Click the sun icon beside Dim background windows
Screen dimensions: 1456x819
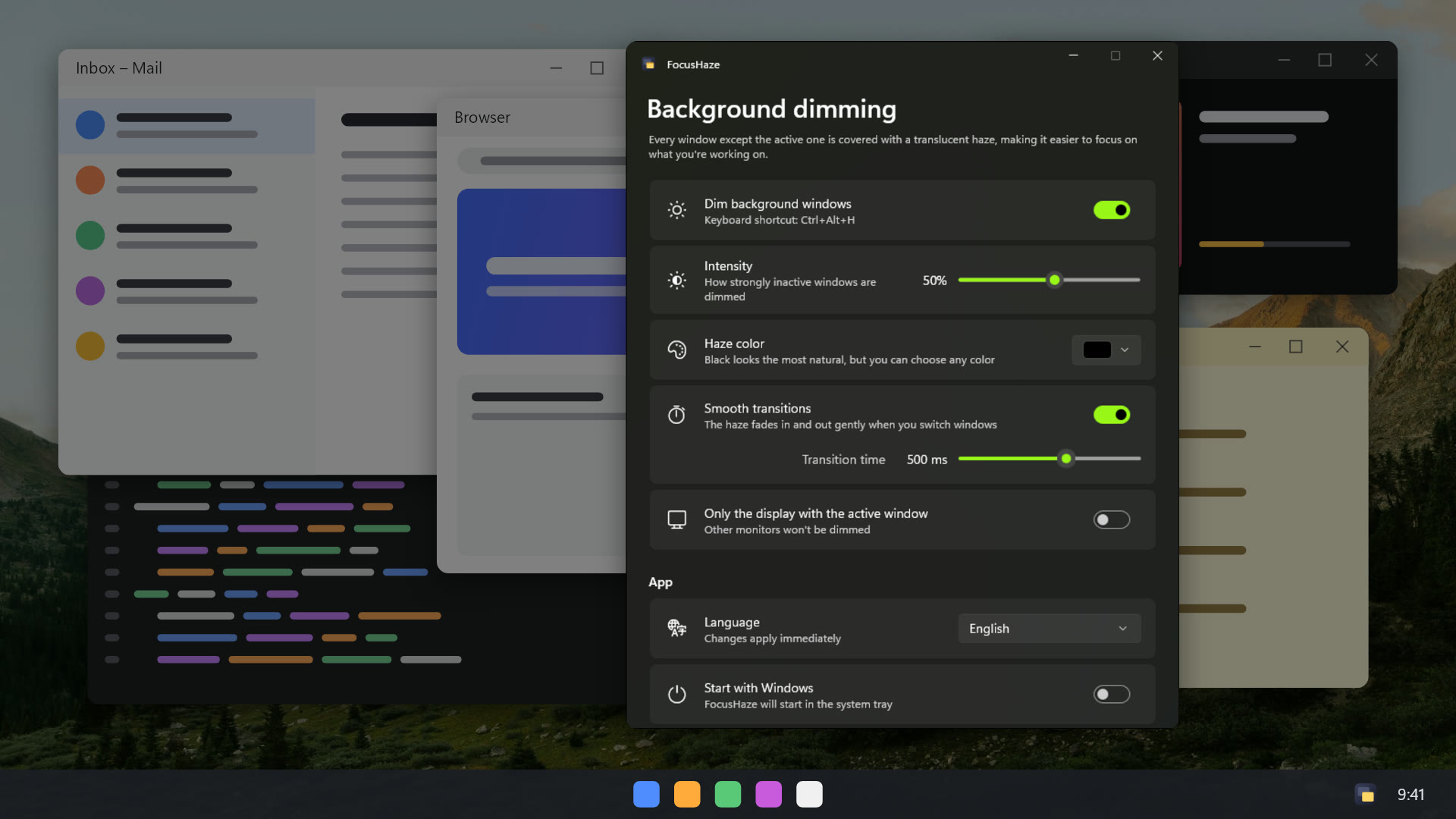pos(677,210)
